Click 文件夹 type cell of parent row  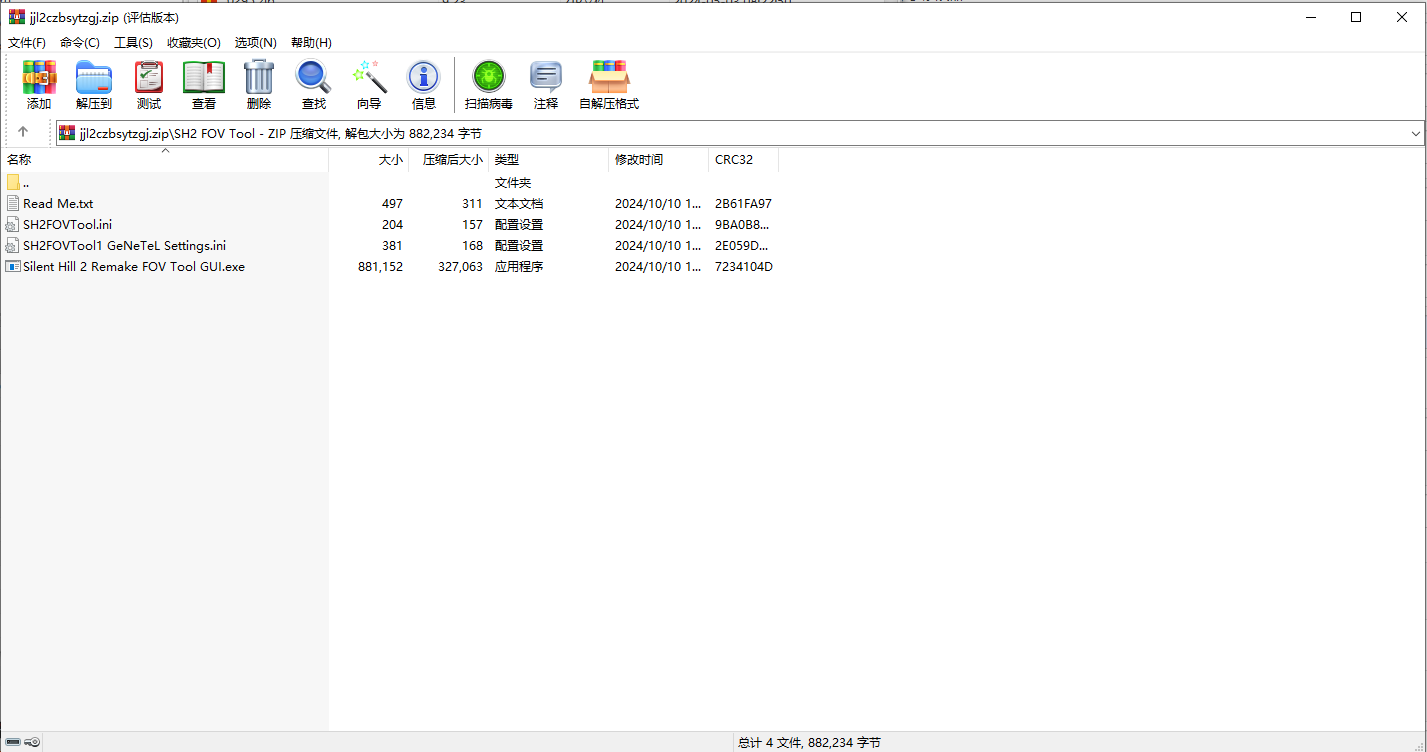click(513, 182)
